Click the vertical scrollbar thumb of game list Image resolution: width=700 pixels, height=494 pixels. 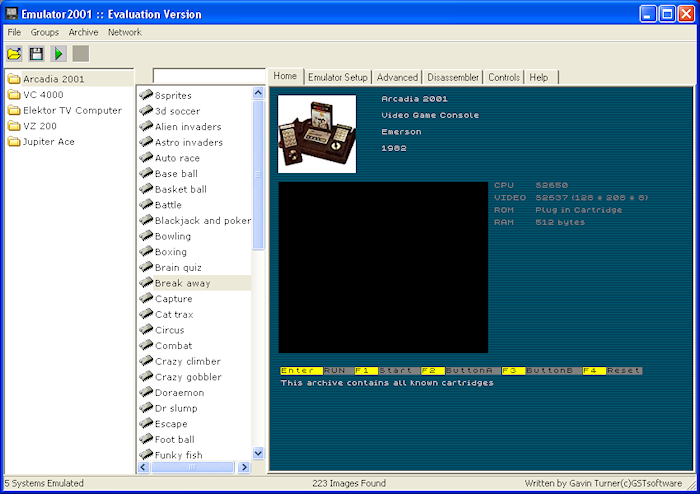tap(258, 174)
